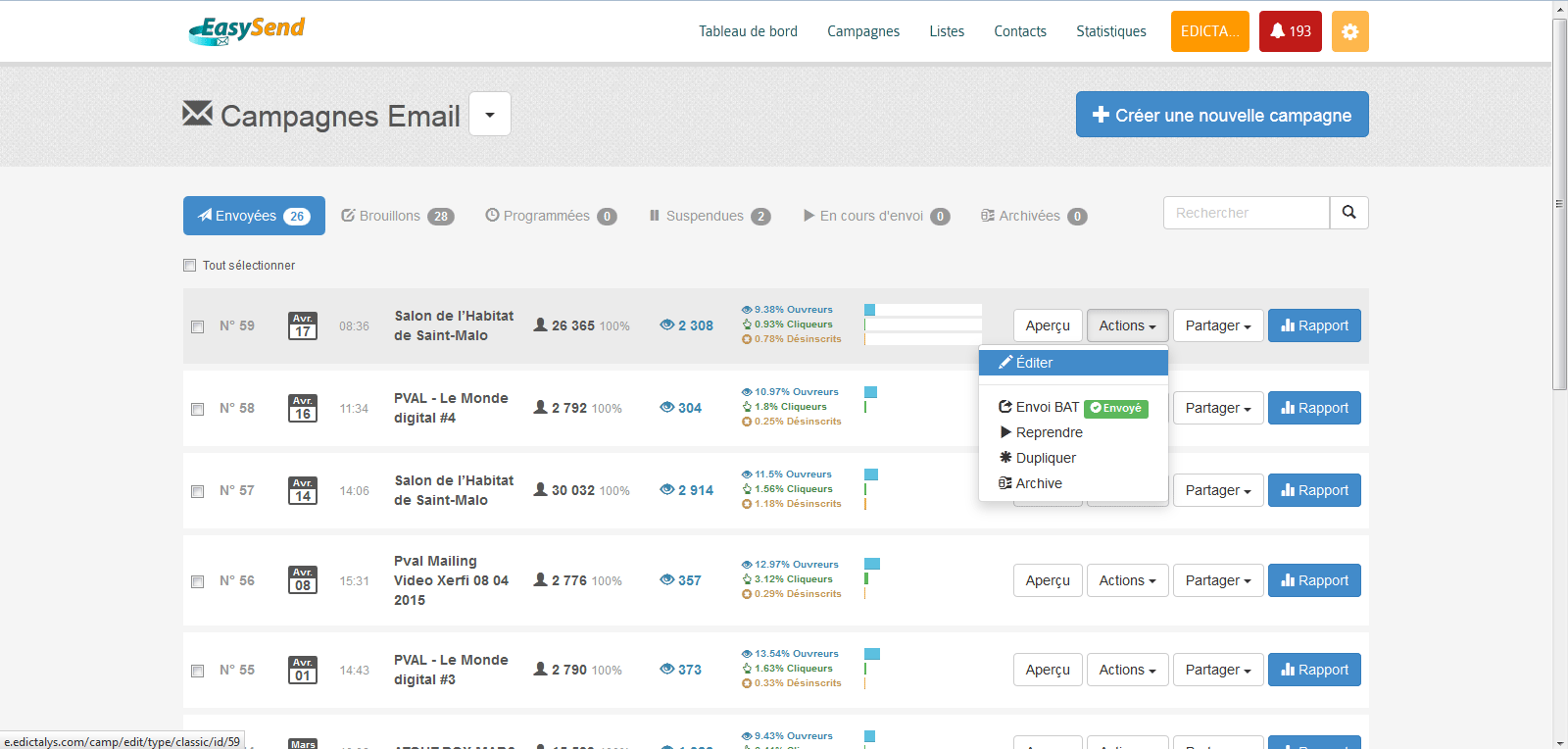
Task: Check the "Tout sélectionner" checkbox
Action: (190, 266)
